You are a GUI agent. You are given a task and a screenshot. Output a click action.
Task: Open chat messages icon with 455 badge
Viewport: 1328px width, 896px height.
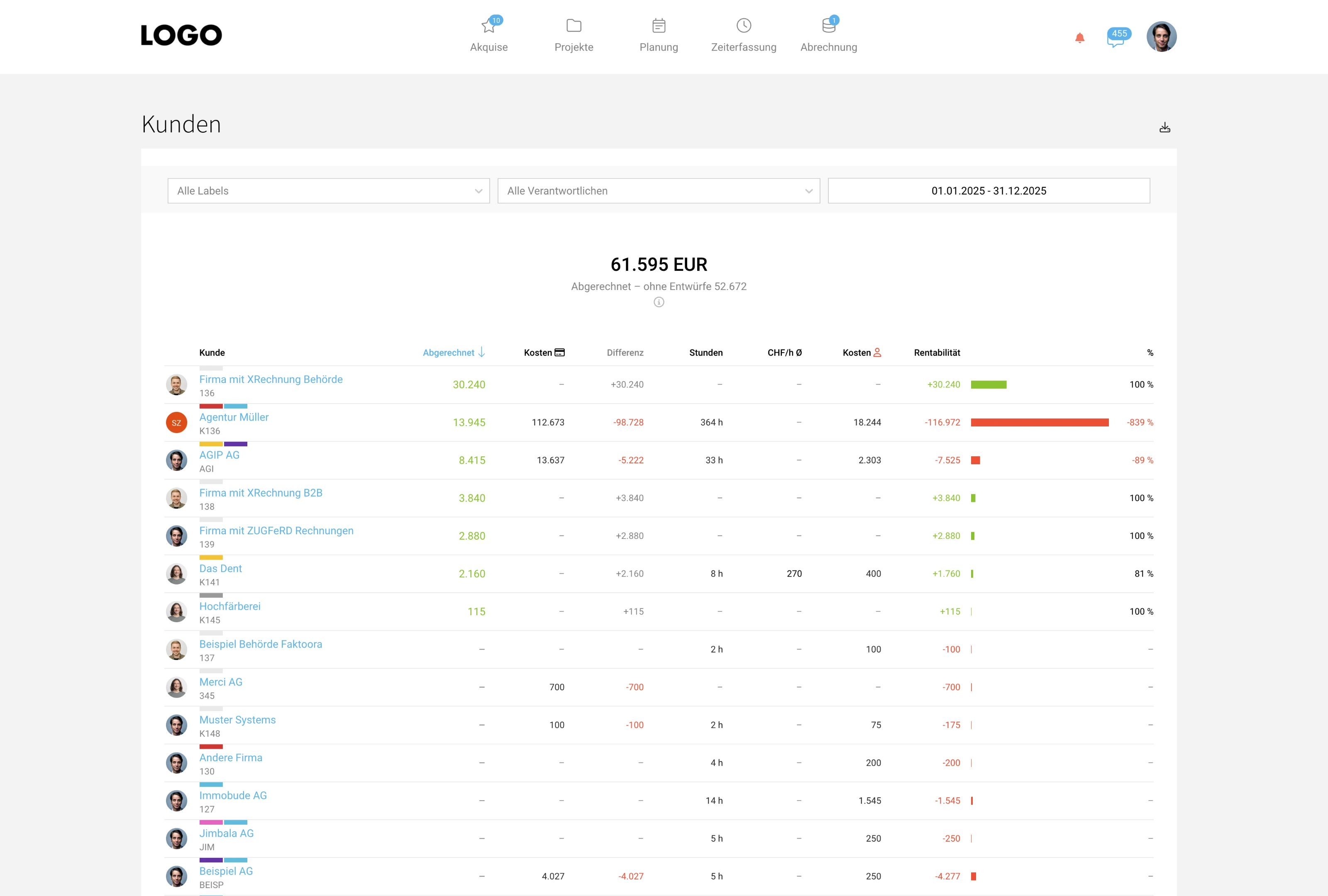click(x=1116, y=39)
